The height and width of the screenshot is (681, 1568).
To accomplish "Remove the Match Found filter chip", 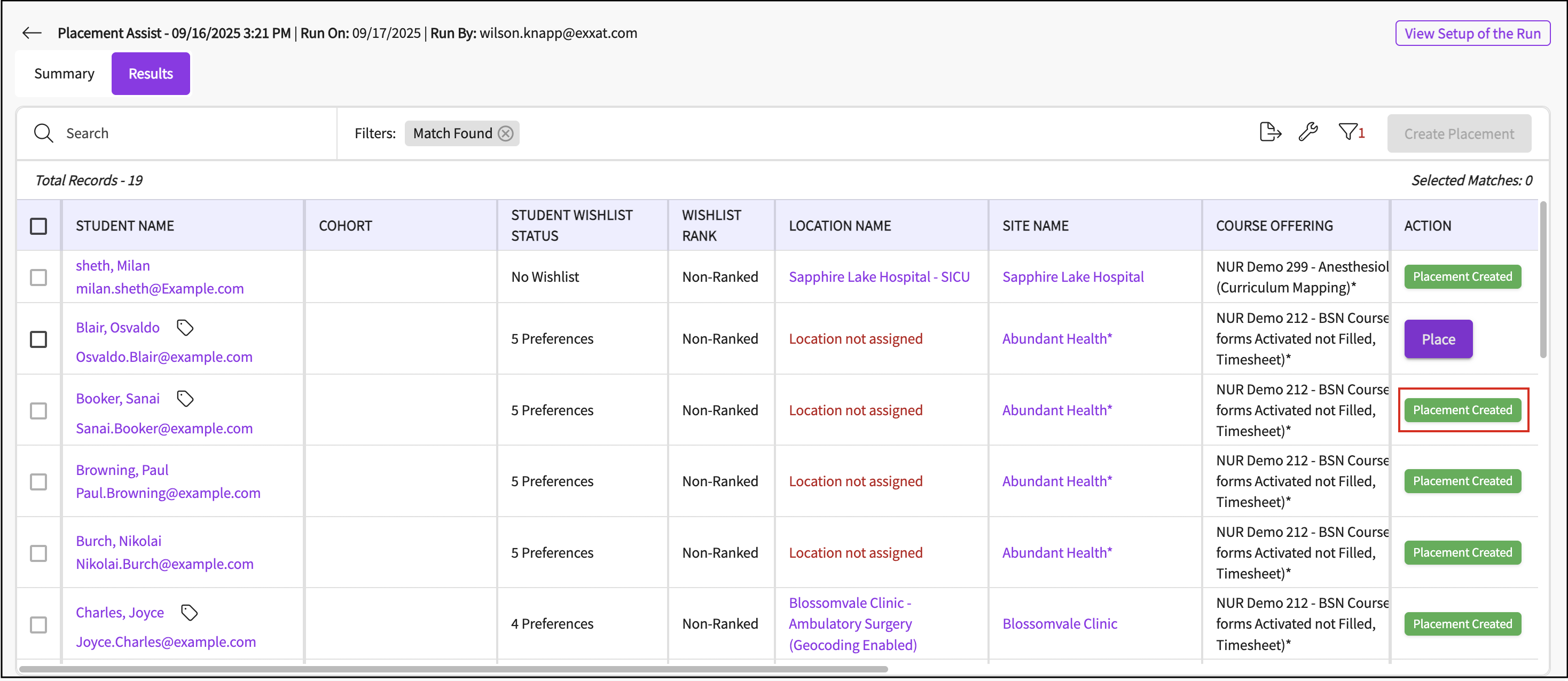I will 506,133.
